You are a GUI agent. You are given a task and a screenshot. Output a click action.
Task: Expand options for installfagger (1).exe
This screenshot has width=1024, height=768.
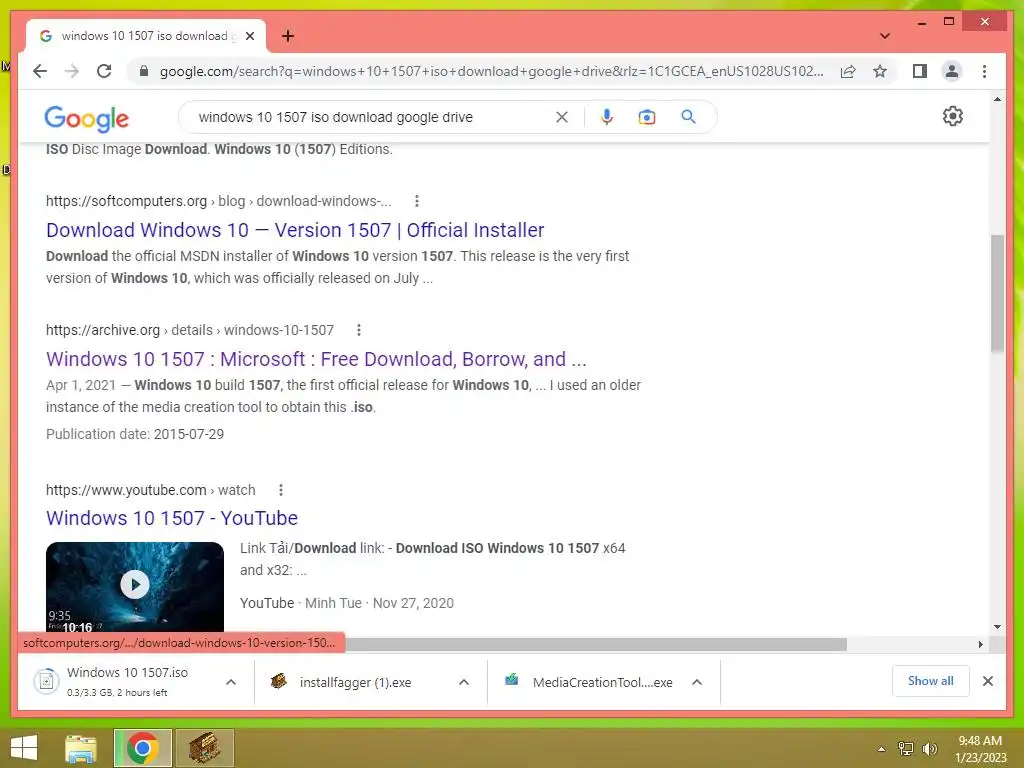464,682
